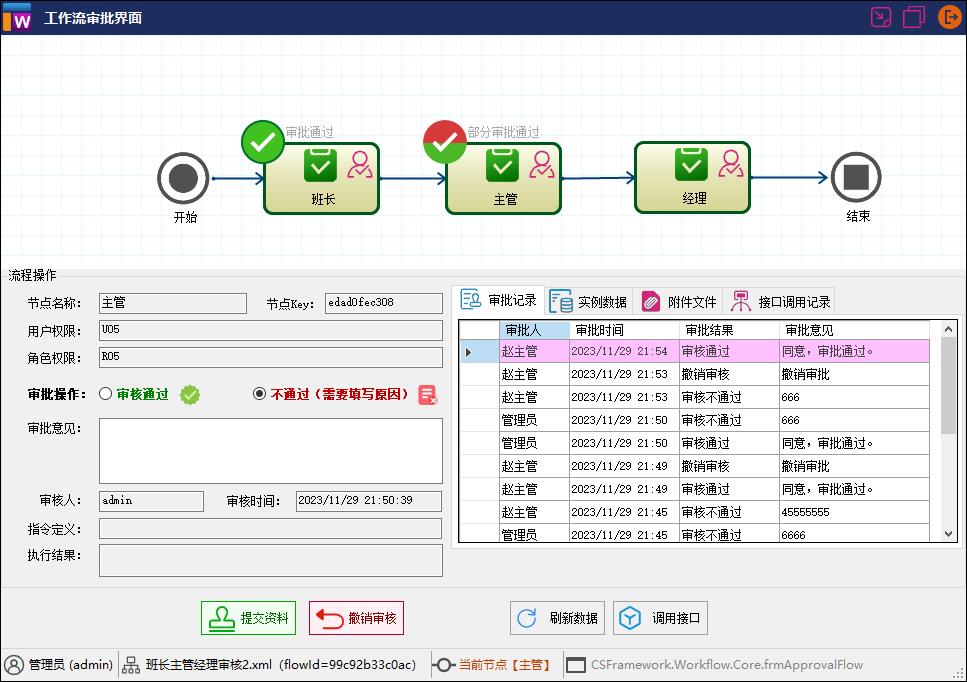Click inside the 审批意见 comment box
The image size is (967, 682).
tap(270, 450)
